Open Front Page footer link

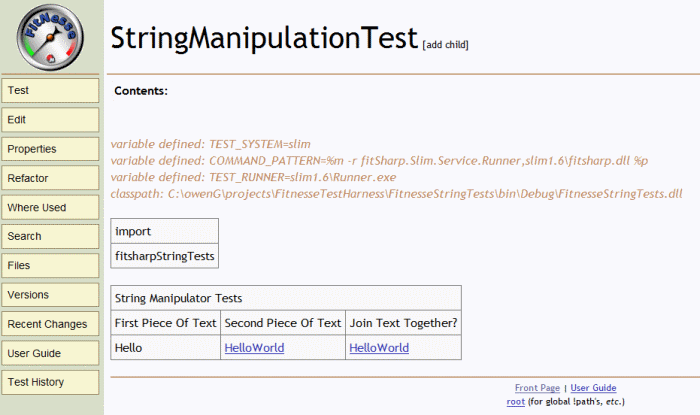point(537,388)
